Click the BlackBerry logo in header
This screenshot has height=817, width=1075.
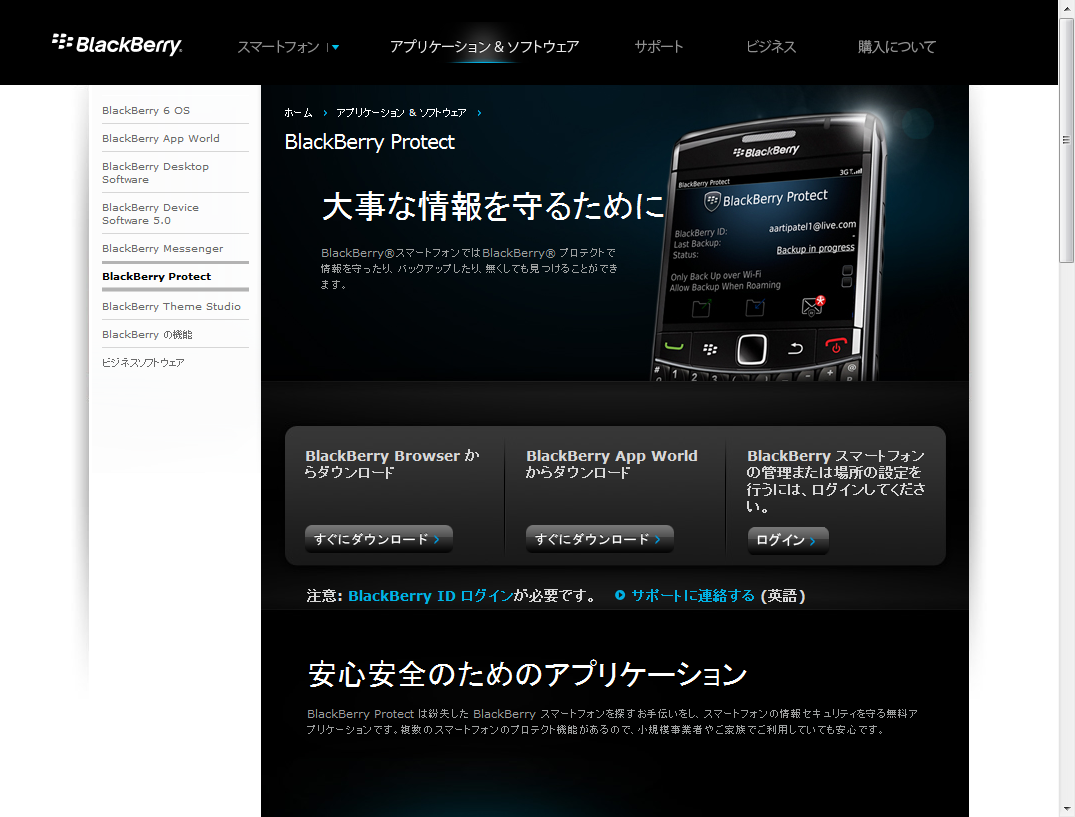[117, 45]
